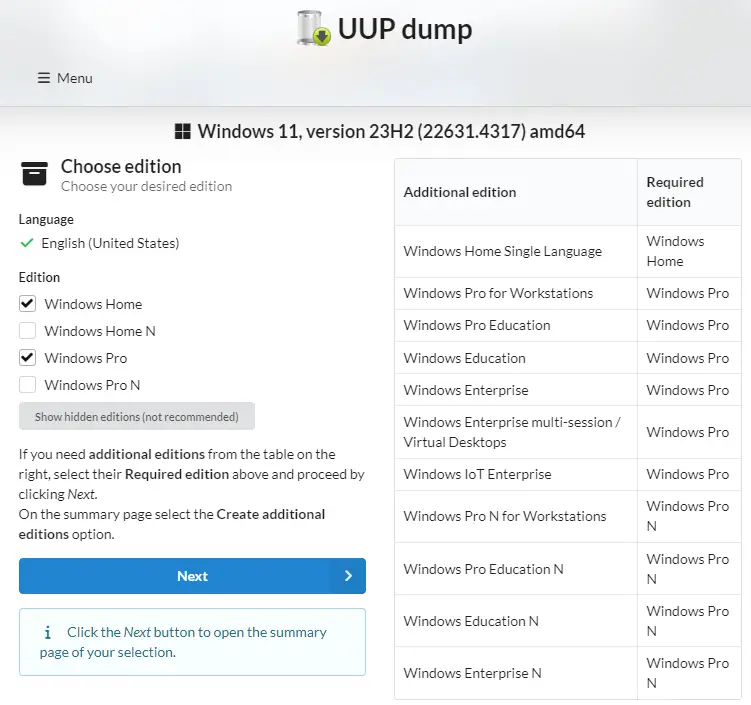Click the Additional edition column header
Image resolution: width=751 pixels, height=705 pixels.
(x=516, y=192)
